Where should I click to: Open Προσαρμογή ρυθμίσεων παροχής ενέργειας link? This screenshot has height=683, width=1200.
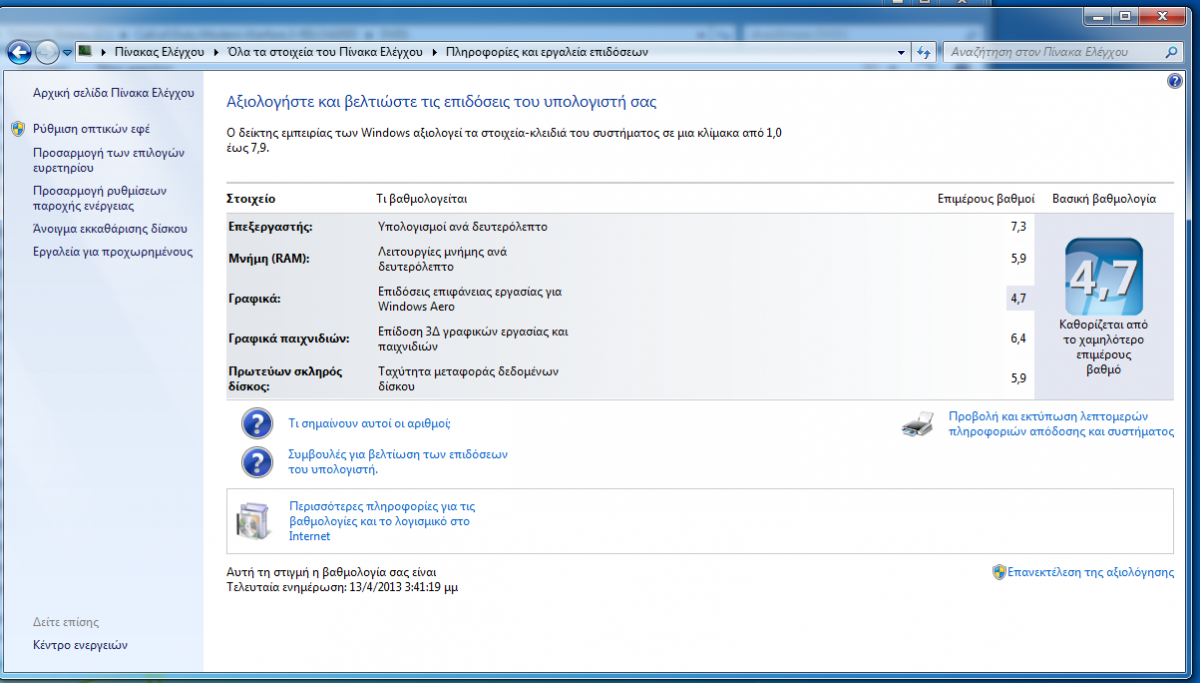(x=100, y=198)
